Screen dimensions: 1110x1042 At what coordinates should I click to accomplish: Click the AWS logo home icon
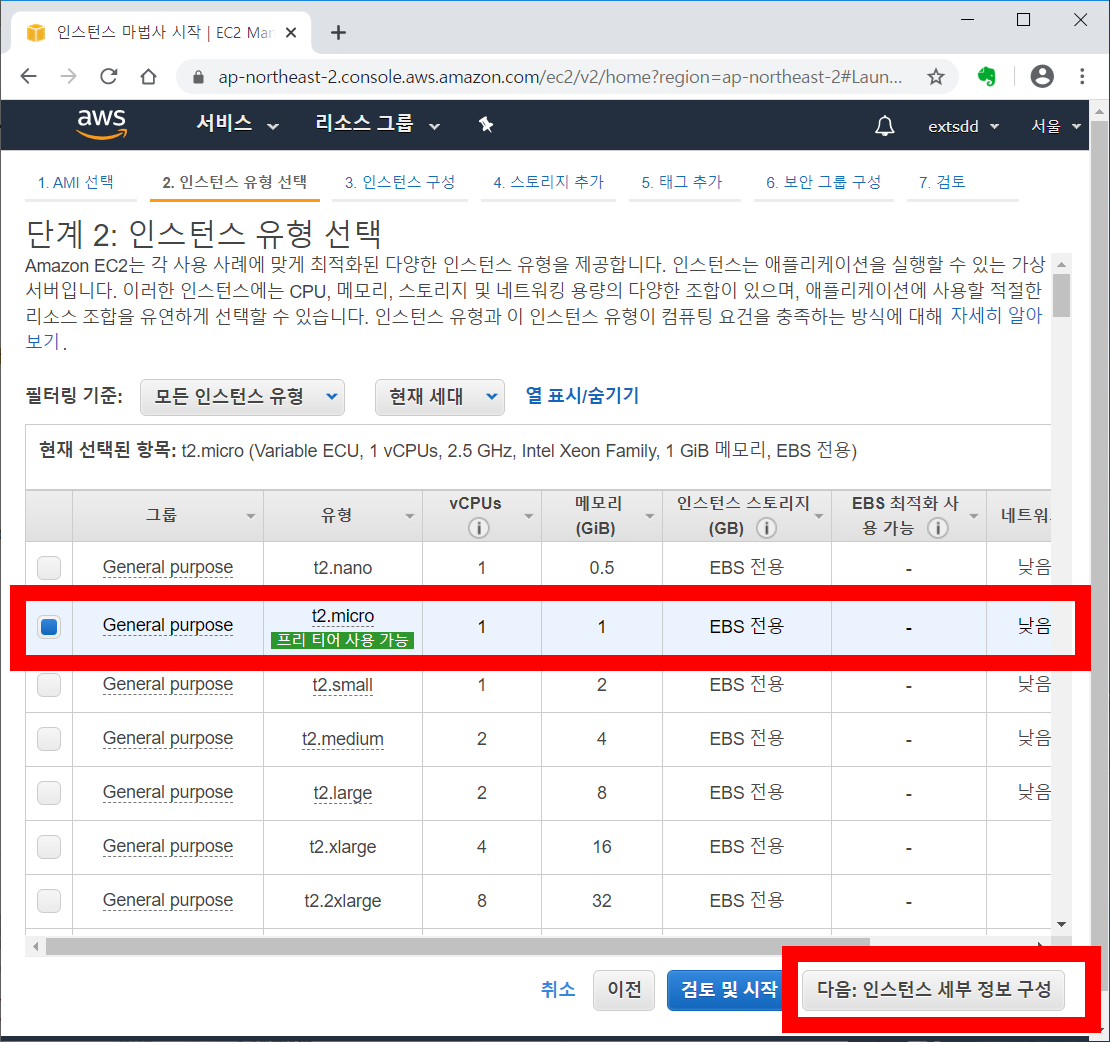coord(101,124)
